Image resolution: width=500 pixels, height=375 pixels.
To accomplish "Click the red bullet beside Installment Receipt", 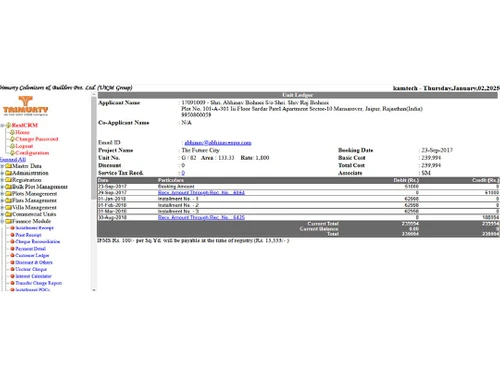I will [12, 228].
